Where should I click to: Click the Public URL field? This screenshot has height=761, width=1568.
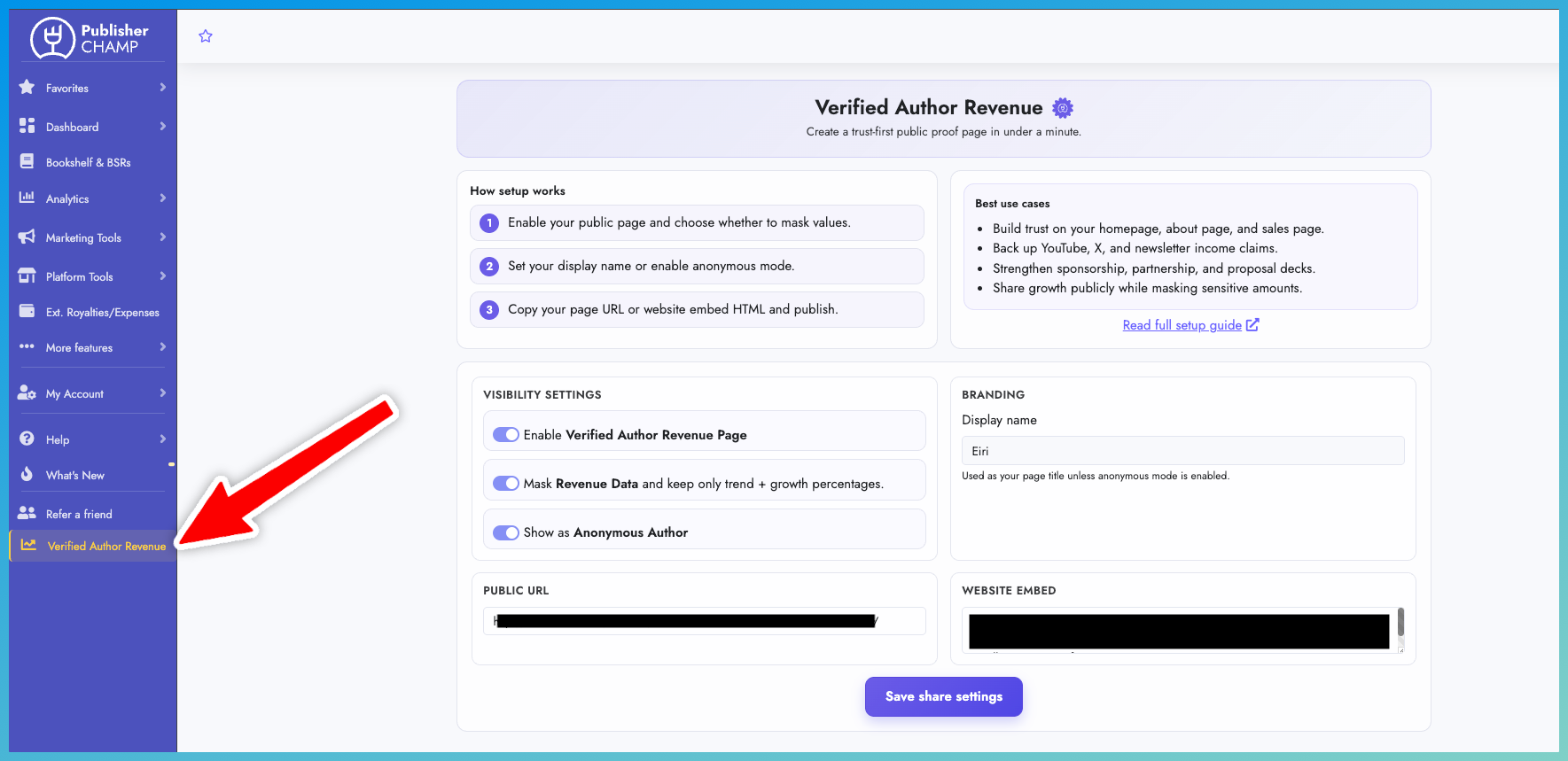704,621
